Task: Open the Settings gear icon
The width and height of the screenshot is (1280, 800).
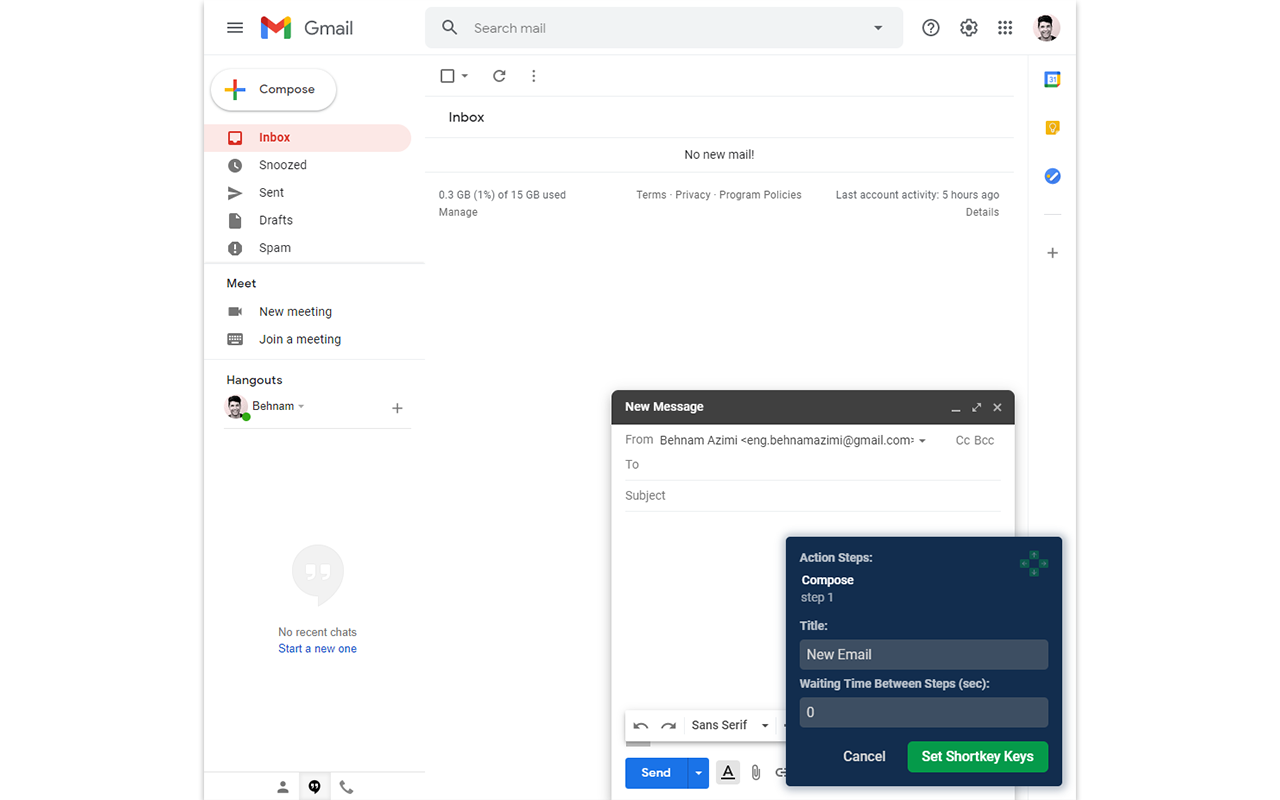Action: (x=969, y=28)
